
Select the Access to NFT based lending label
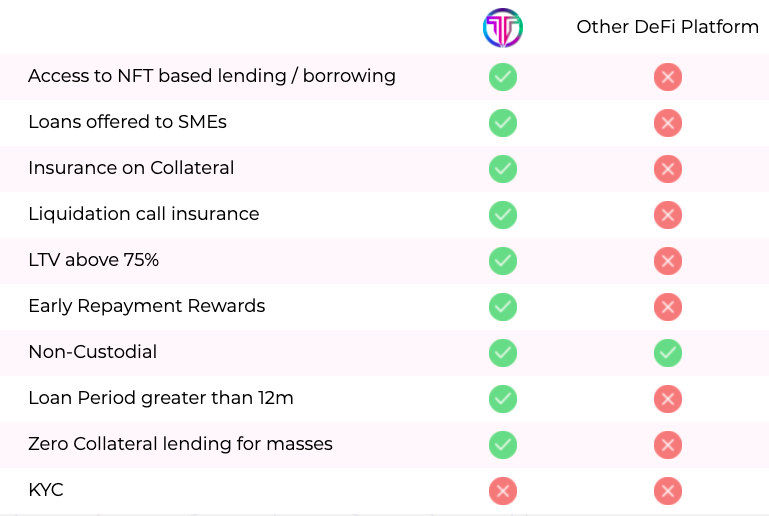tap(212, 76)
